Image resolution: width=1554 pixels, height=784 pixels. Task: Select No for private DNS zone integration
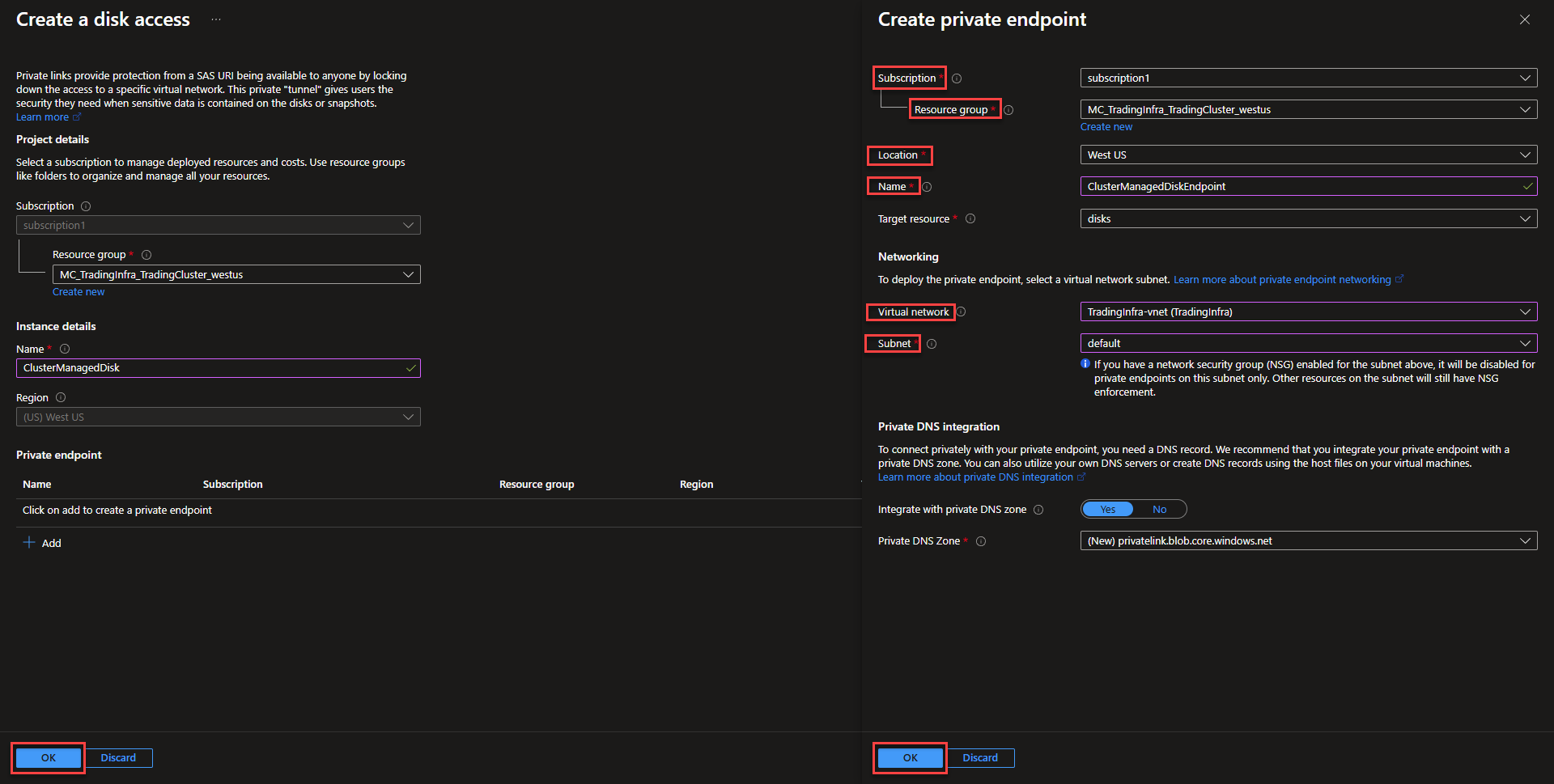tap(1159, 509)
